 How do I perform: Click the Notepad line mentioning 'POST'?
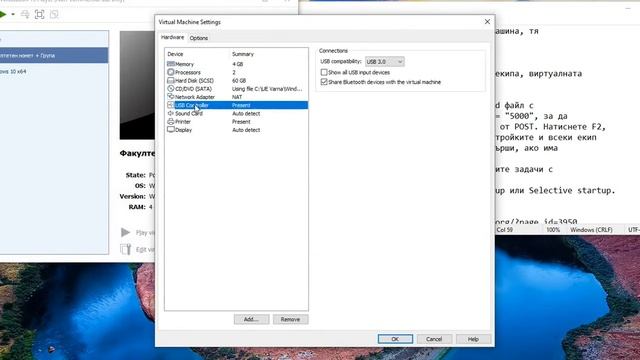pos(552,127)
